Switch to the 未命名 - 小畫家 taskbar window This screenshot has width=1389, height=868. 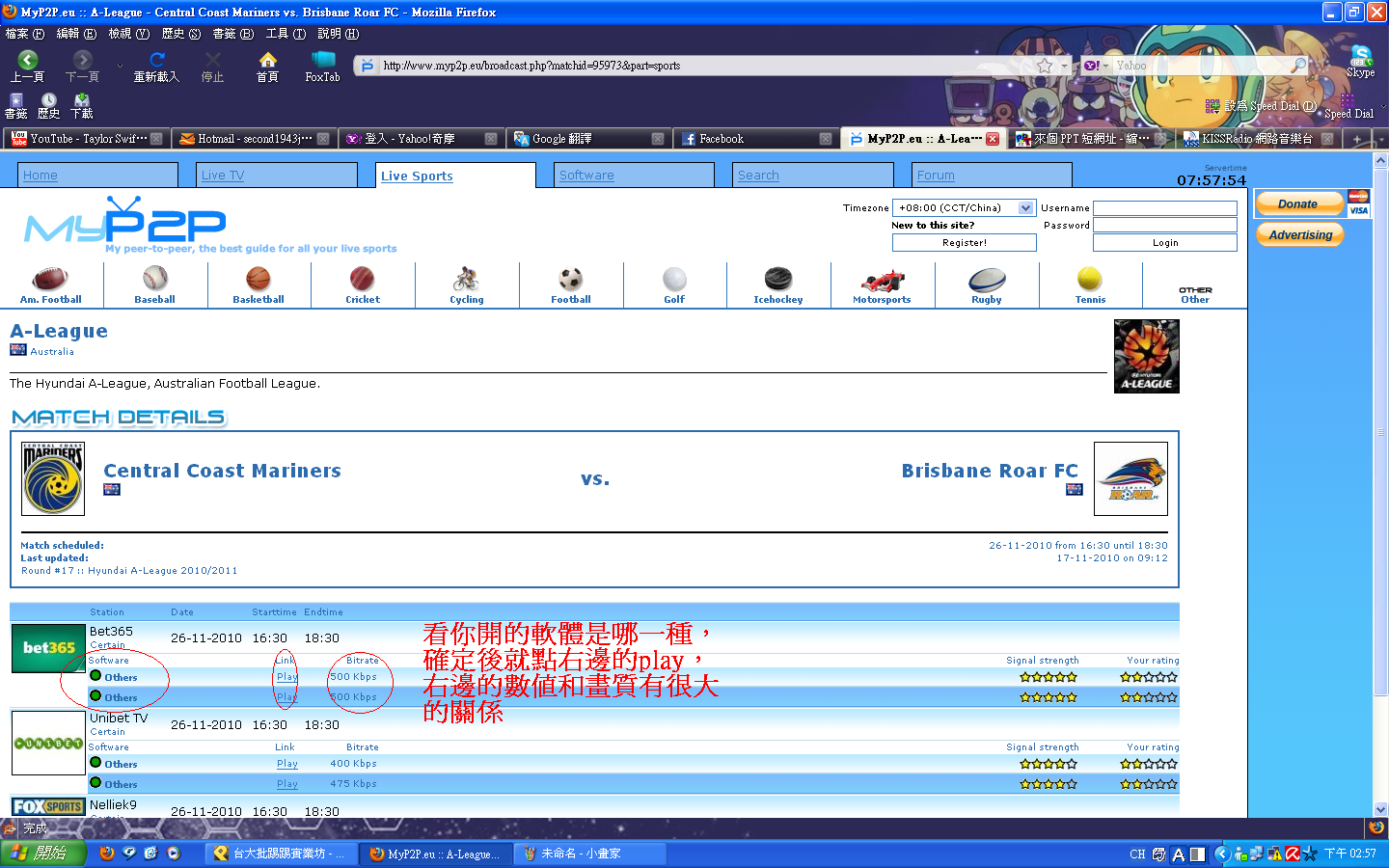pyautogui.click(x=589, y=854)
